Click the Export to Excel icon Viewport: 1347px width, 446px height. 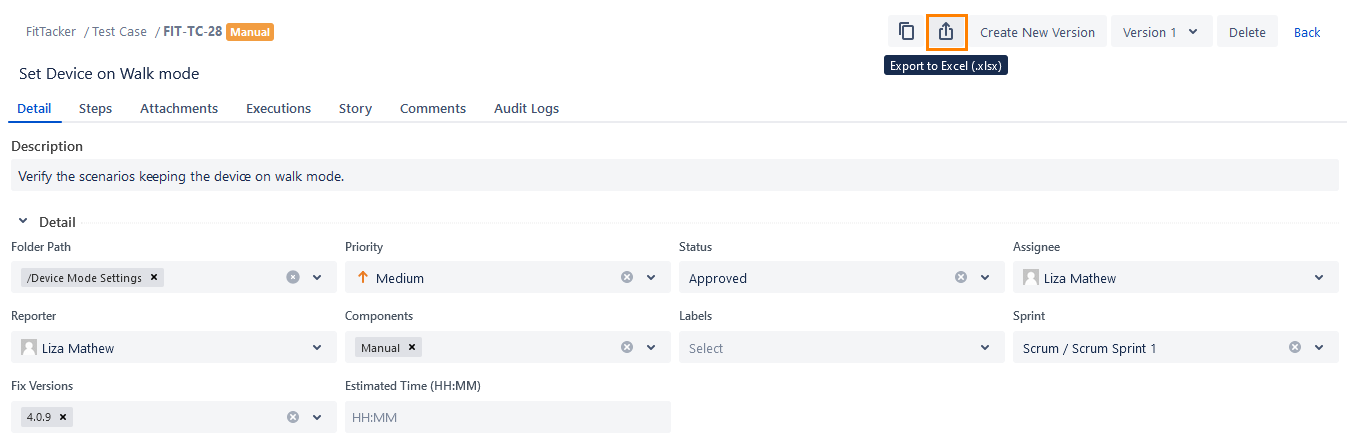(946, 31)
